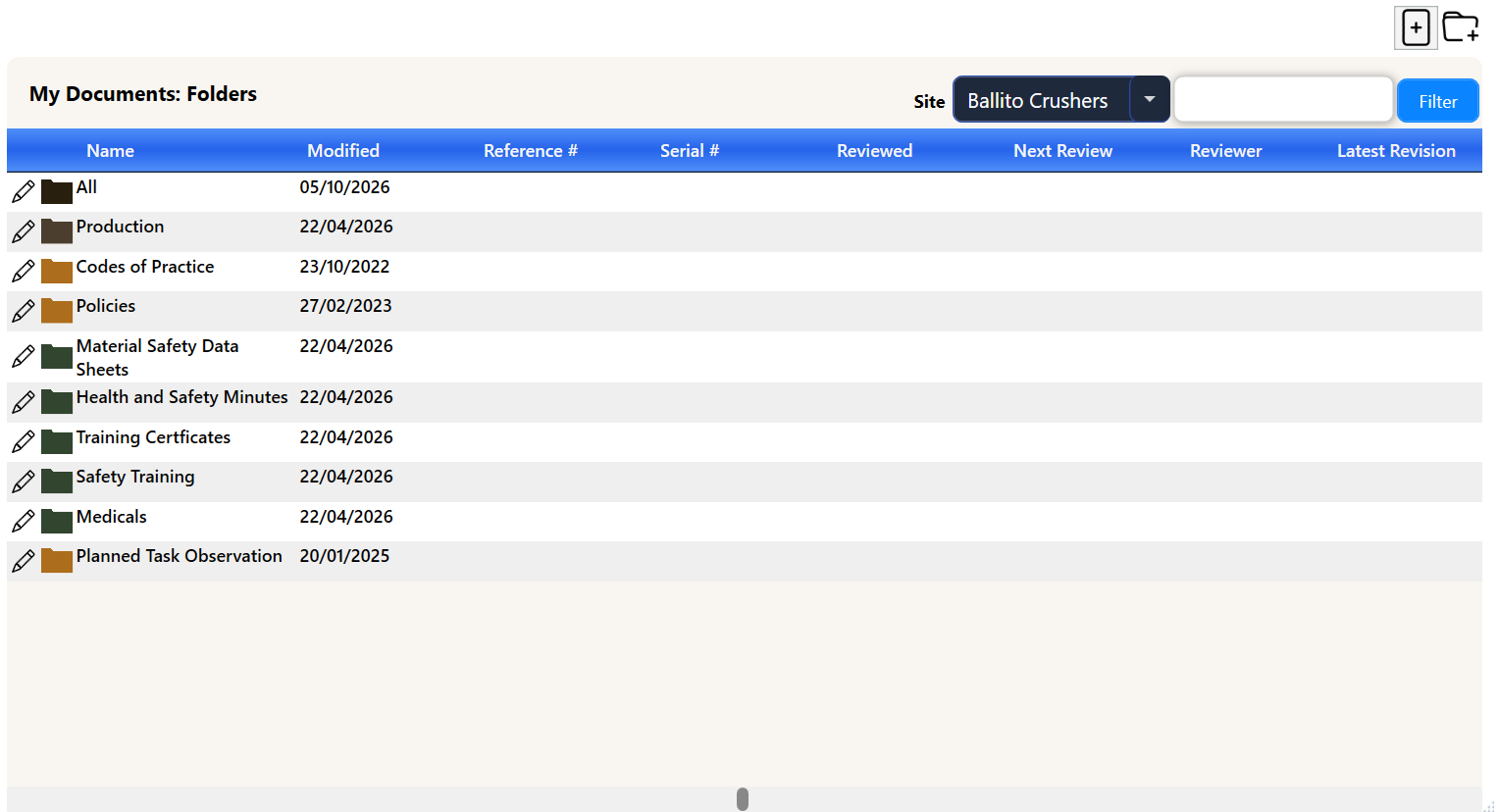The height and width of the screenshot is (812, 1496).
Task: Open the Codes of Practice folder icon
Action: pos(57,271)
